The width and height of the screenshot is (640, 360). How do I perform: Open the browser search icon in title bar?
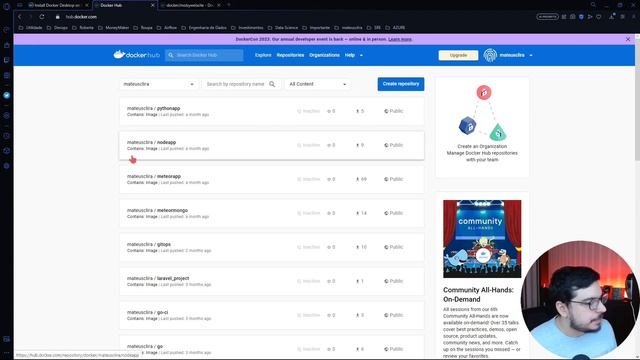coord(593,5)
